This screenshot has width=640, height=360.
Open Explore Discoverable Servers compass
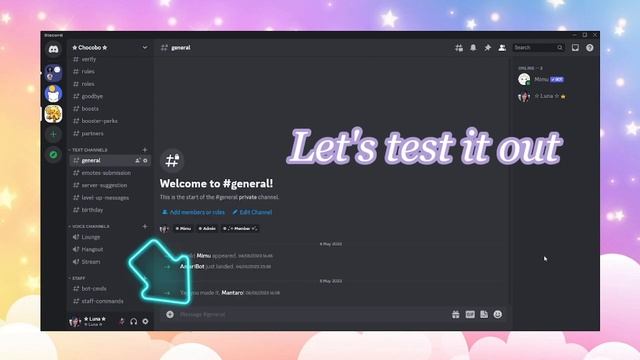[x=53, y=154]
